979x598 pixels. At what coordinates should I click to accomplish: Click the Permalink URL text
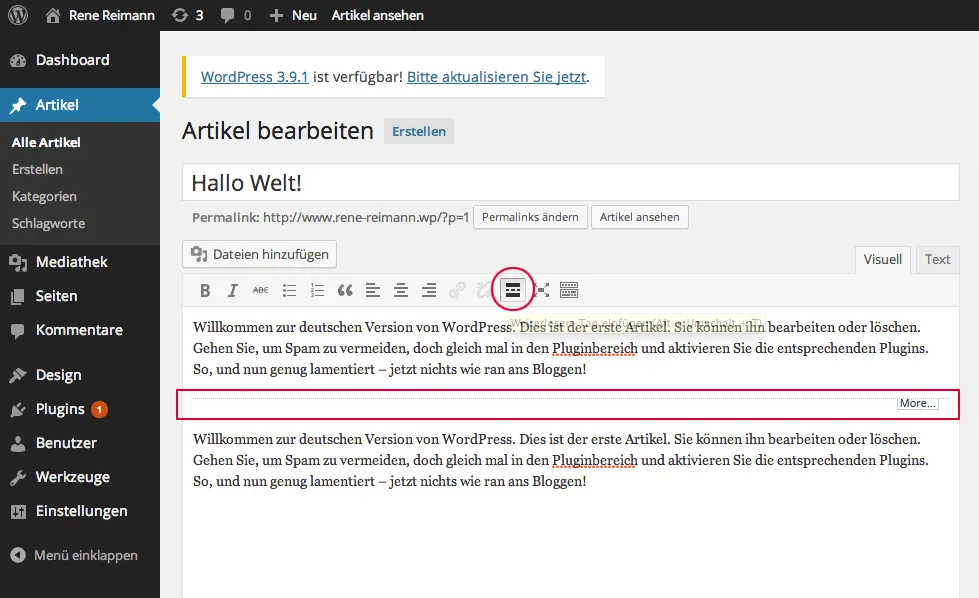click(365, 217)
